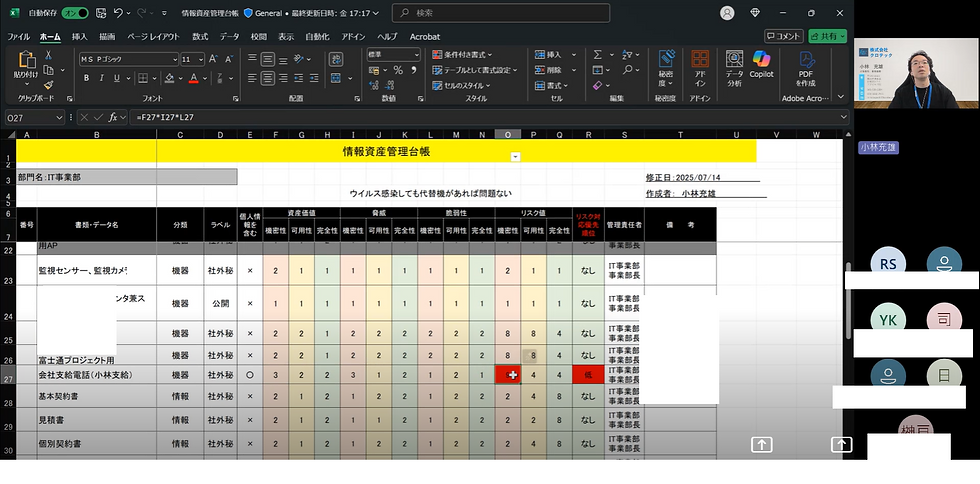
Task: Open the filter dropdown in the title row
Action: (516, 157)
